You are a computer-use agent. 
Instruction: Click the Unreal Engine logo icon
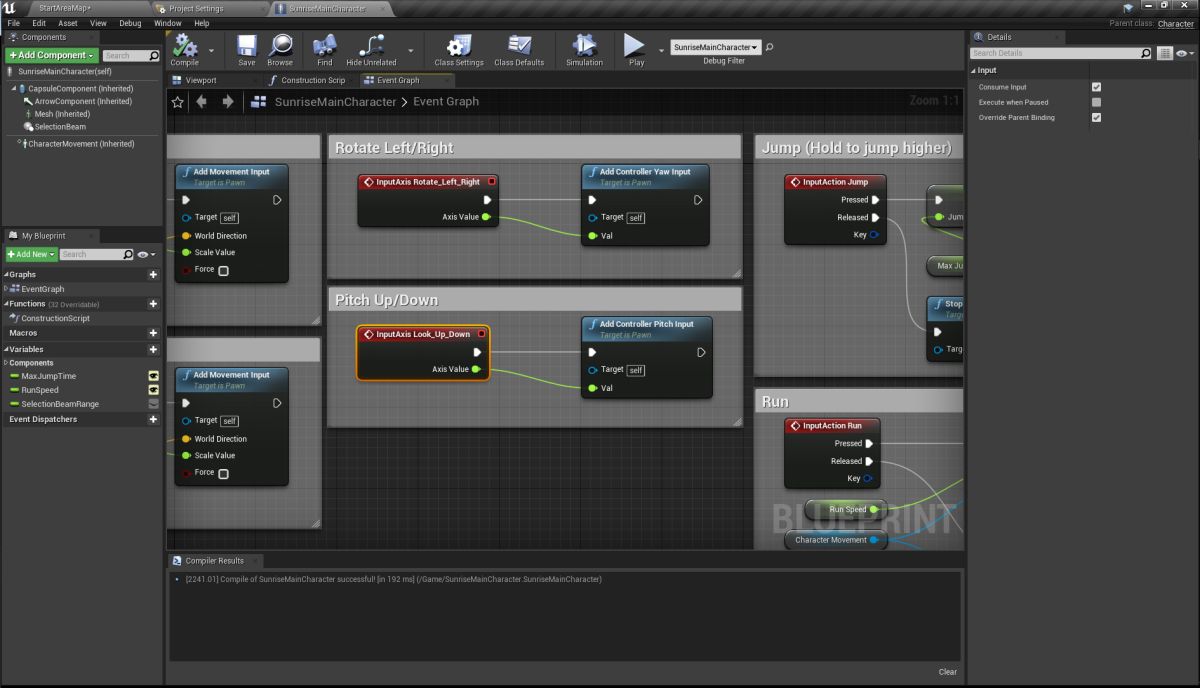pos(9,8)
